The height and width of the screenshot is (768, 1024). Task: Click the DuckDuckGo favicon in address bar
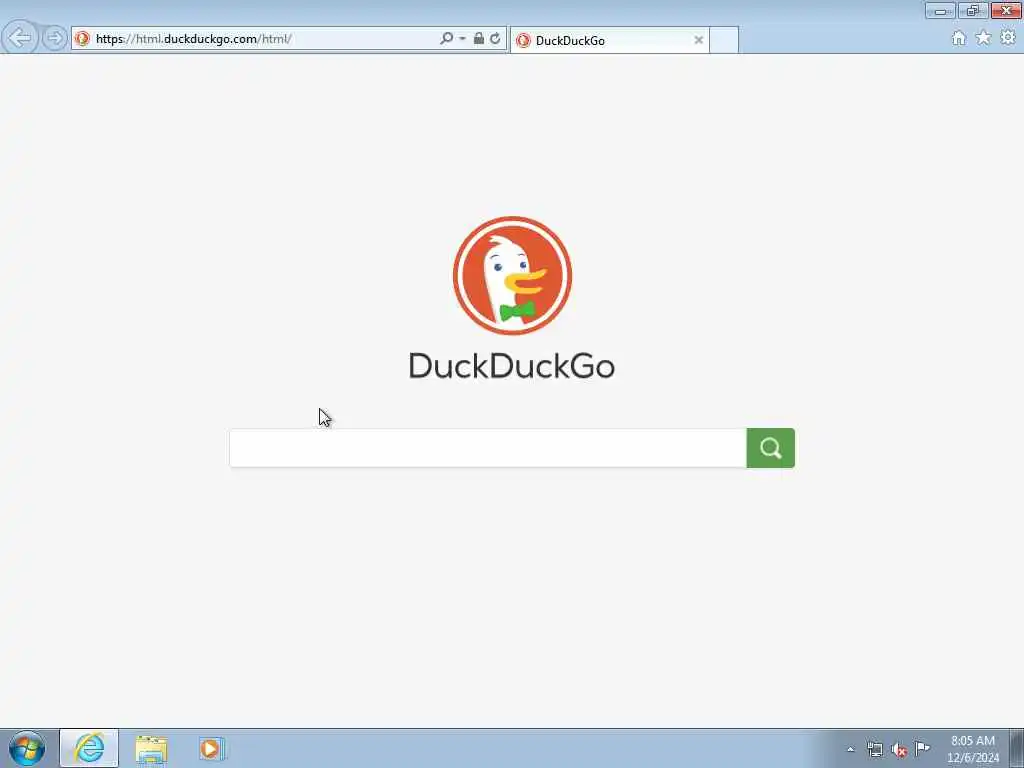tap(82, 39)
